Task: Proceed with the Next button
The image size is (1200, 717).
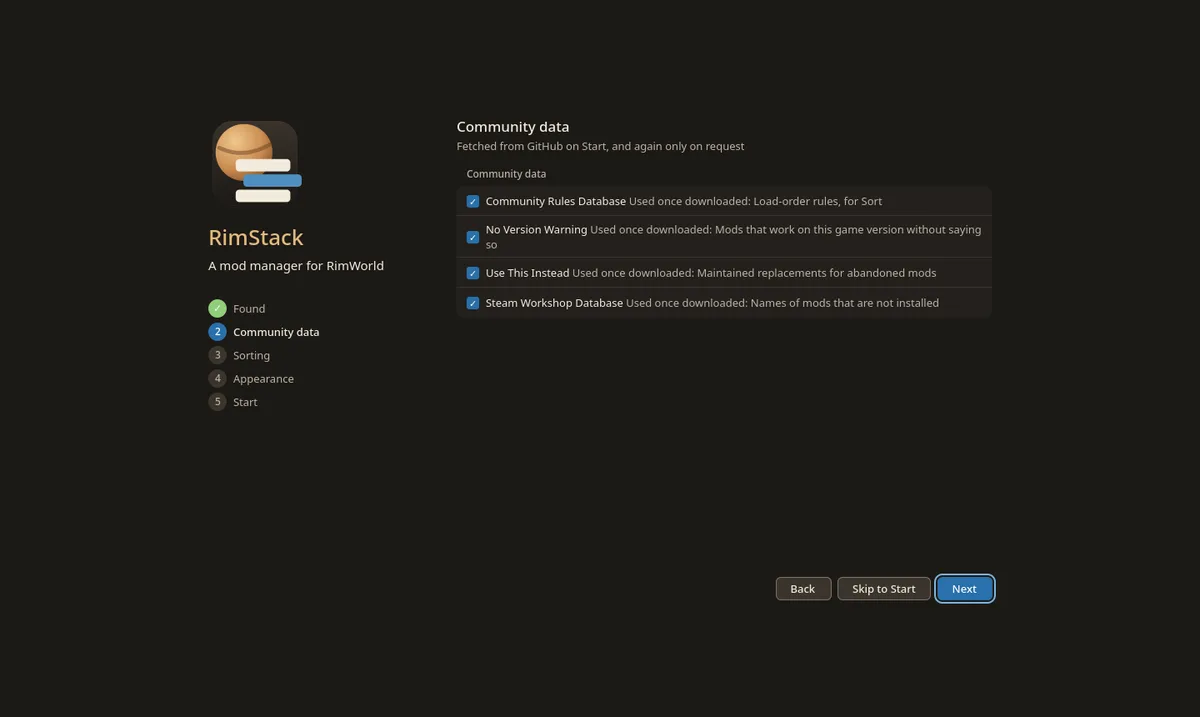Action: coord(964,589)
